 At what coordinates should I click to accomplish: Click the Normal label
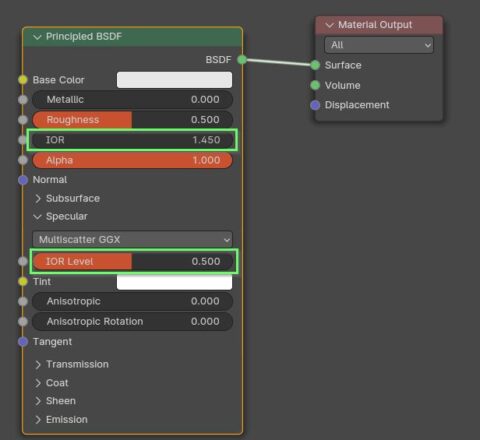(50, 180)
